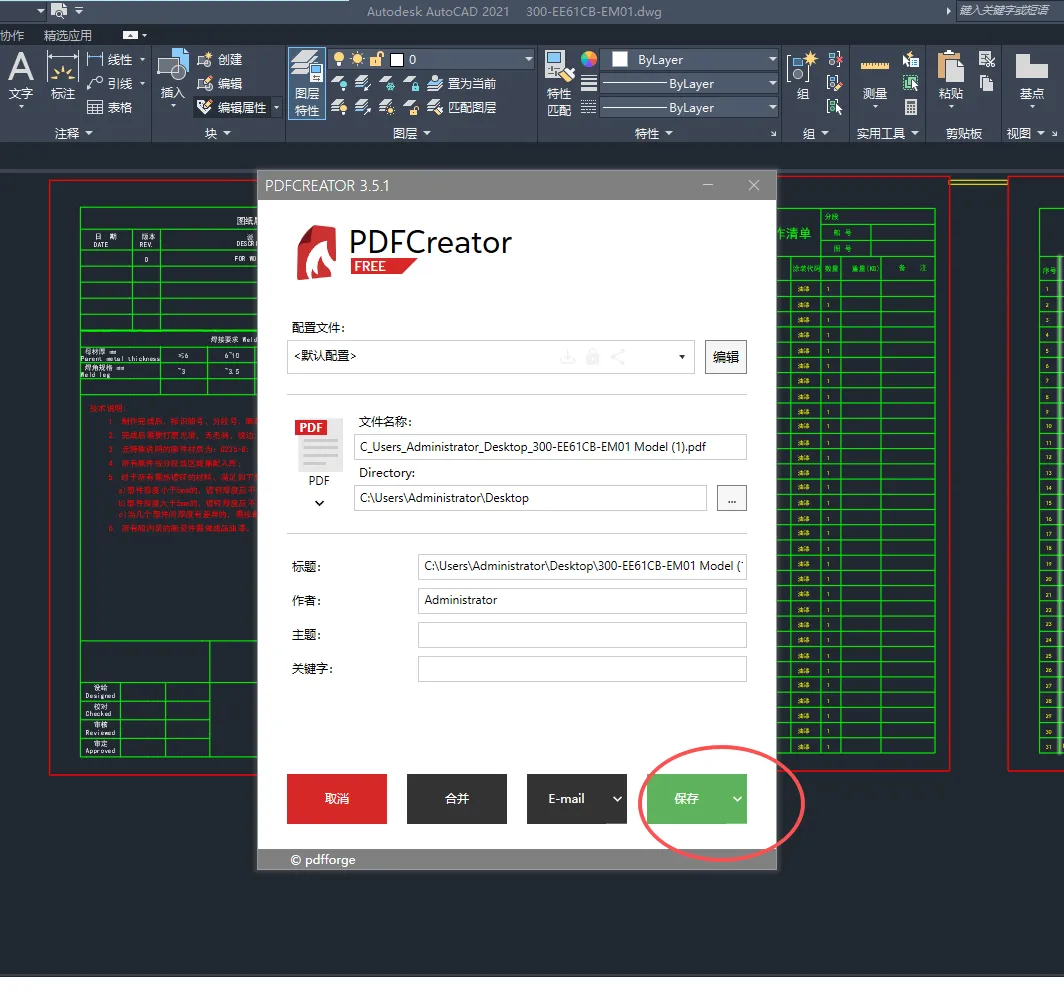Click the 测量 measure ruler tool
The width and height of the screenshot is (1064, 991).
point(875,76)
